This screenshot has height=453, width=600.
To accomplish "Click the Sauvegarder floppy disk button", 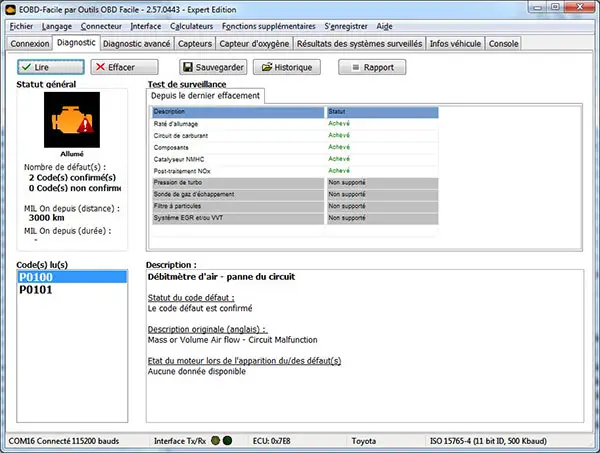I will point(213,67).
